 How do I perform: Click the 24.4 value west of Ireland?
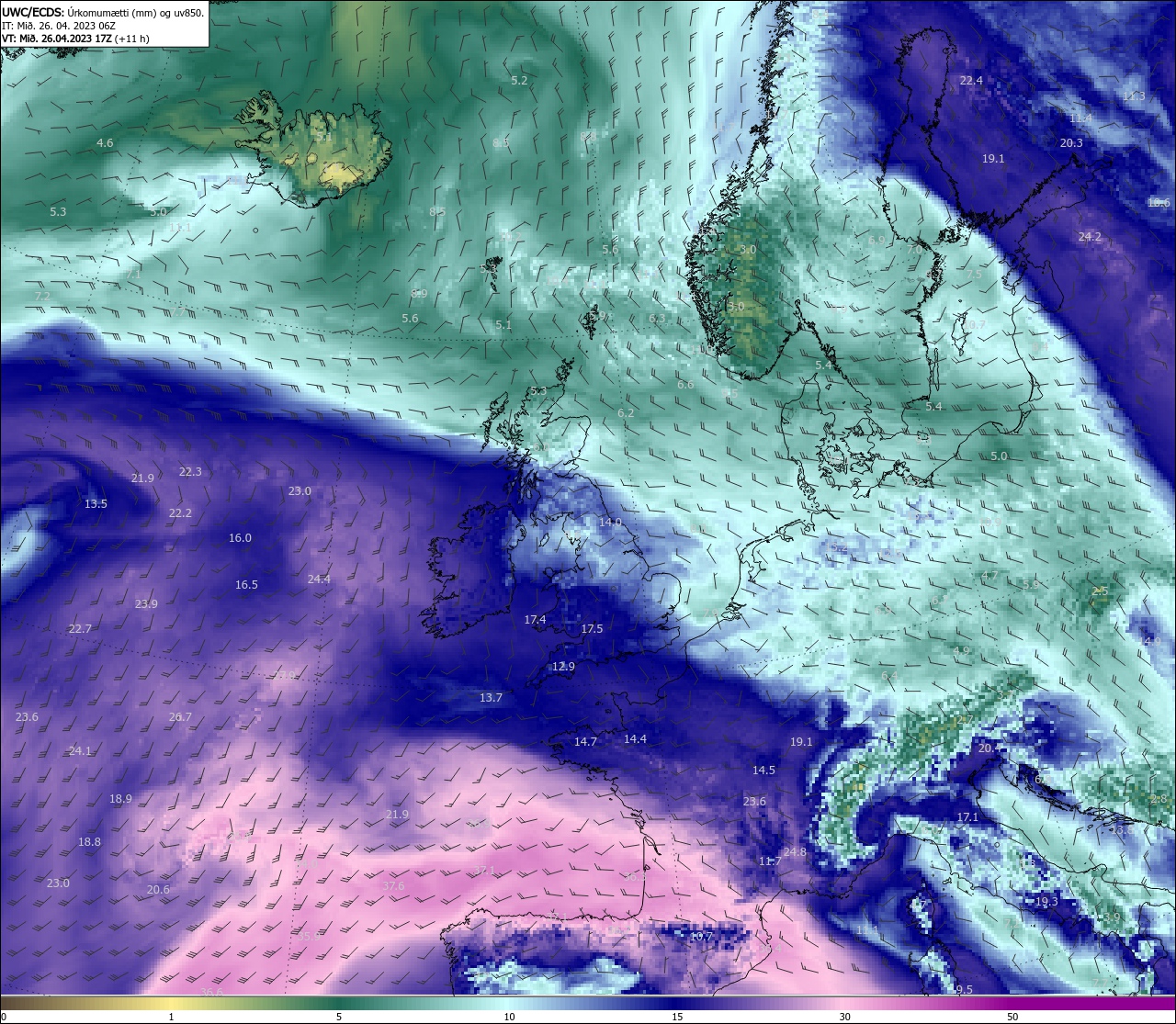click(319, 580)
